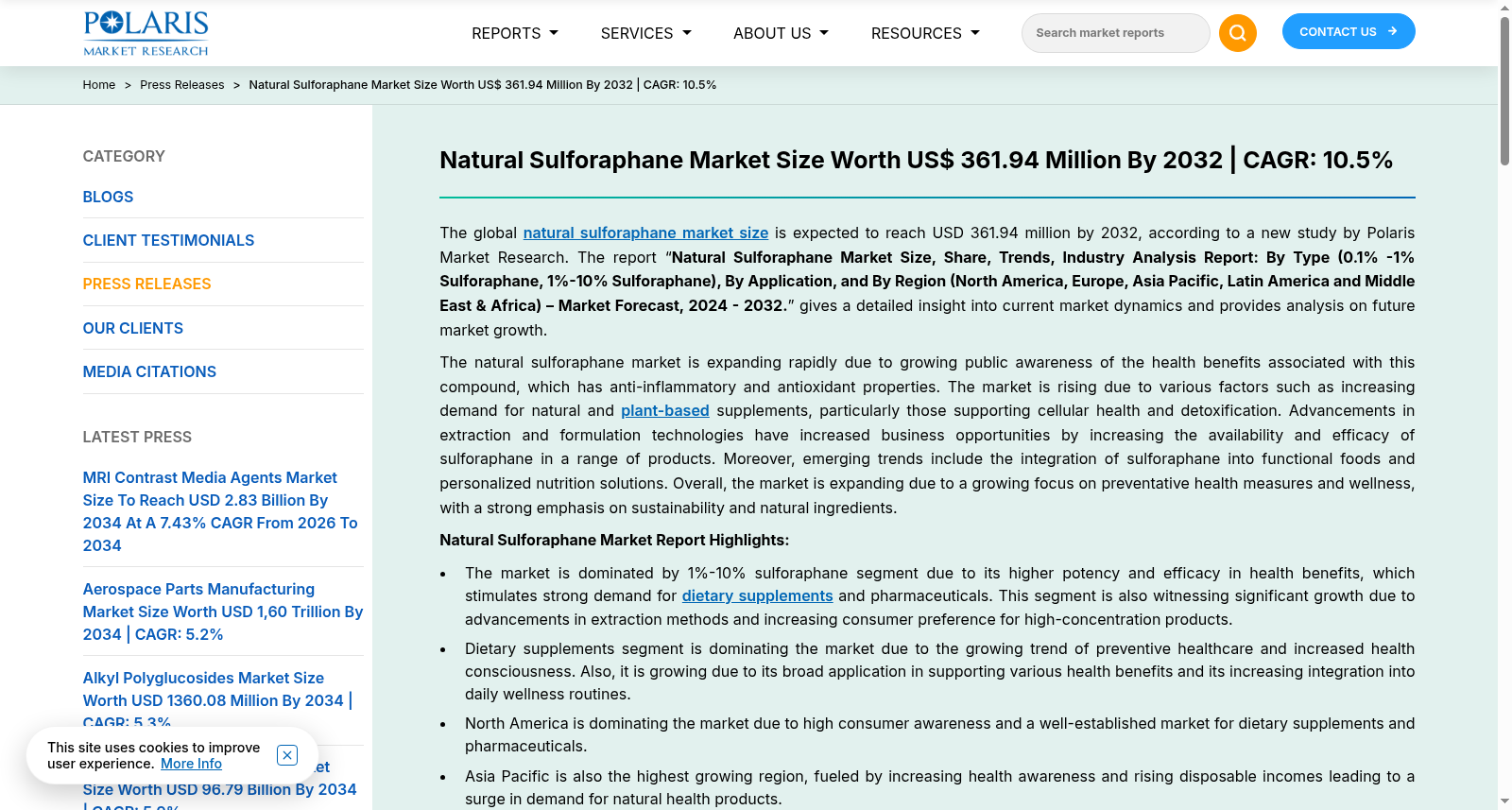Open Alkyl Polyglucosides Market Size press item
This screenshot has width=1512, height=810.
[x=217, y=699]
